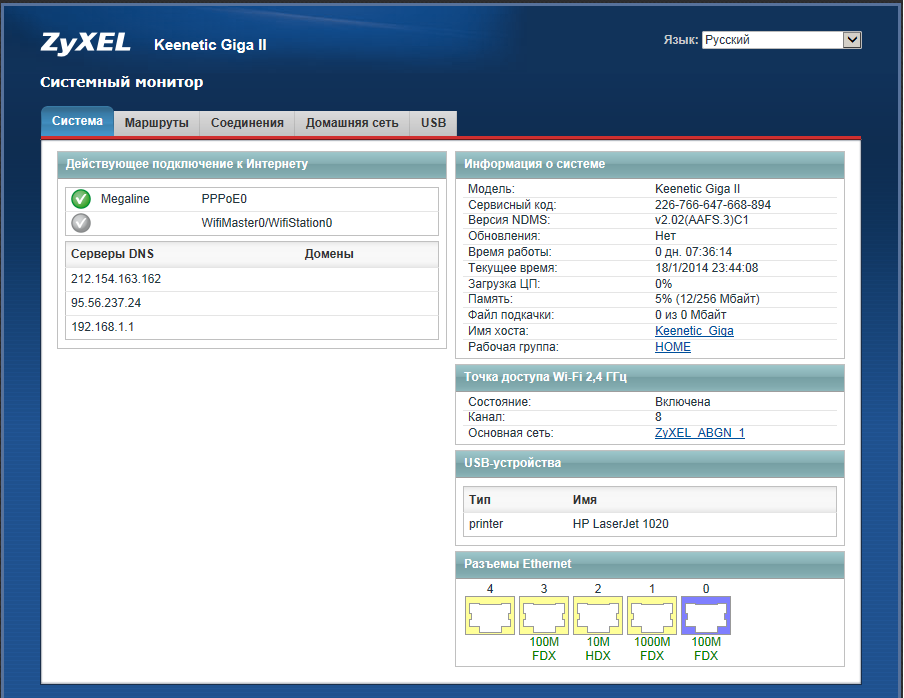Switch to the Система tab
Screen dimensions: 904x698
click(x=77, y=121)
